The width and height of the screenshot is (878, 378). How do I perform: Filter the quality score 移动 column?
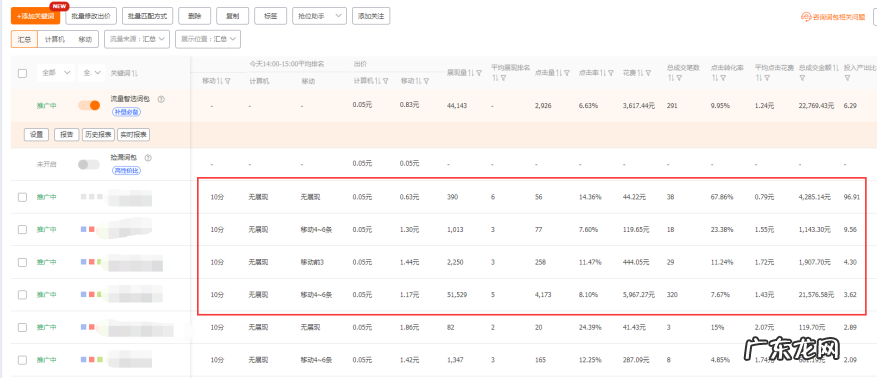coord(227,81)
